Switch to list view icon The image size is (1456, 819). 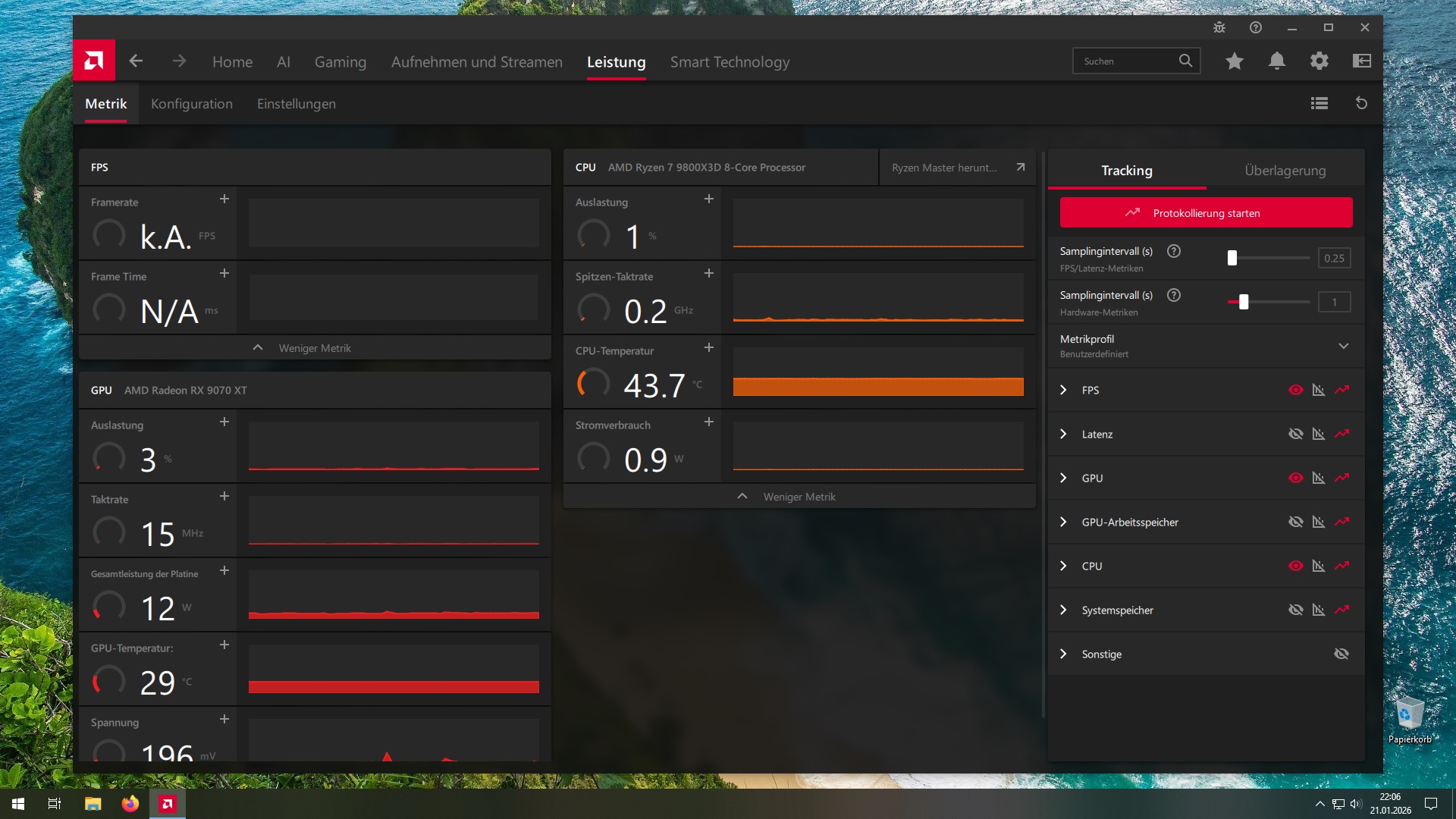click(1319, 103)
